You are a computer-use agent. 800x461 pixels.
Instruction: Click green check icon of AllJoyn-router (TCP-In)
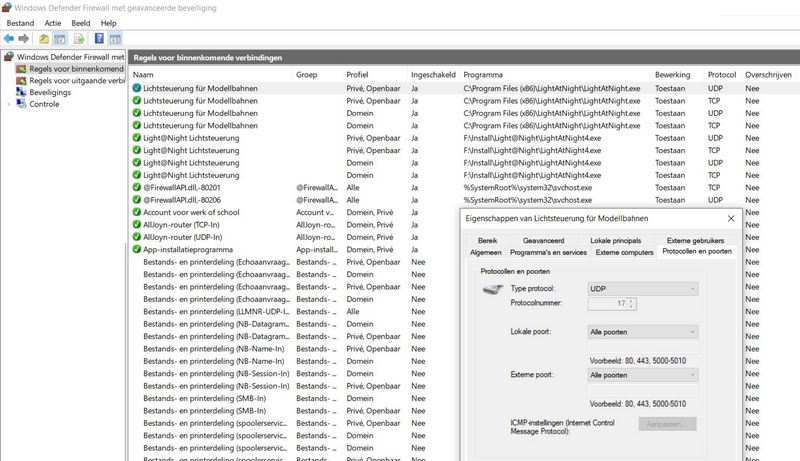137,224
